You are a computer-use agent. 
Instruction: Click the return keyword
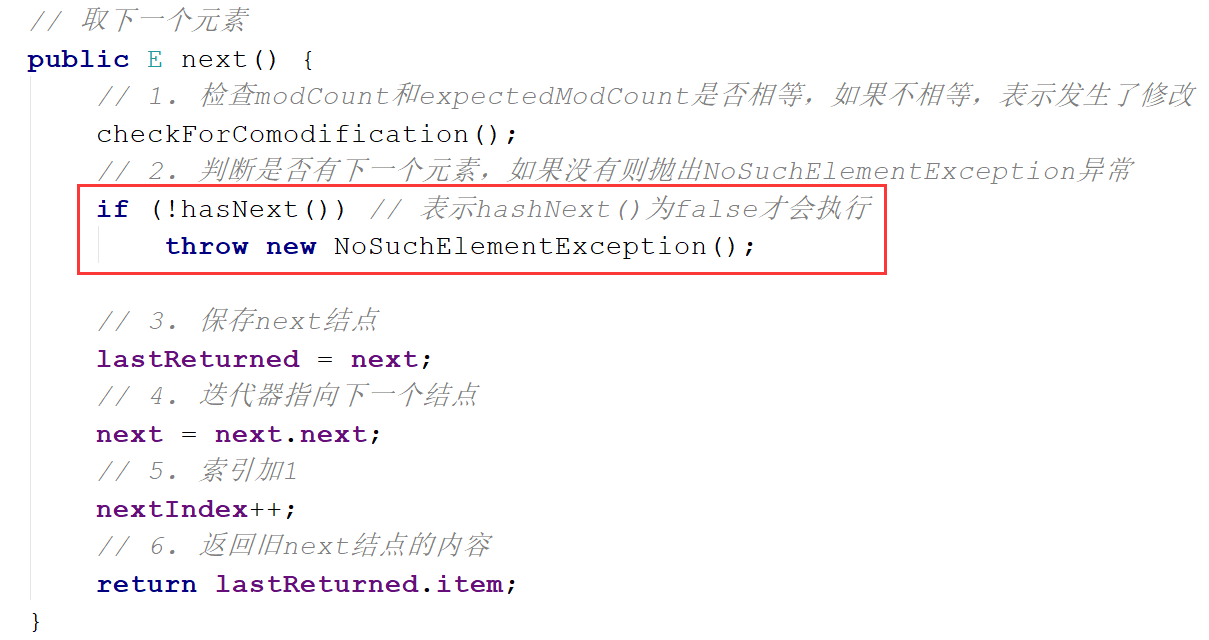[146, 584]
